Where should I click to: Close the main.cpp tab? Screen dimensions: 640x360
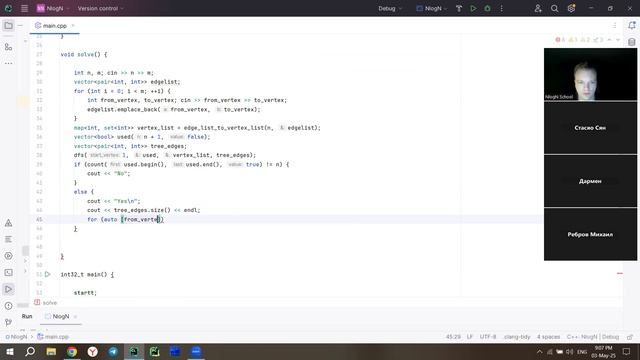[73, 26]
